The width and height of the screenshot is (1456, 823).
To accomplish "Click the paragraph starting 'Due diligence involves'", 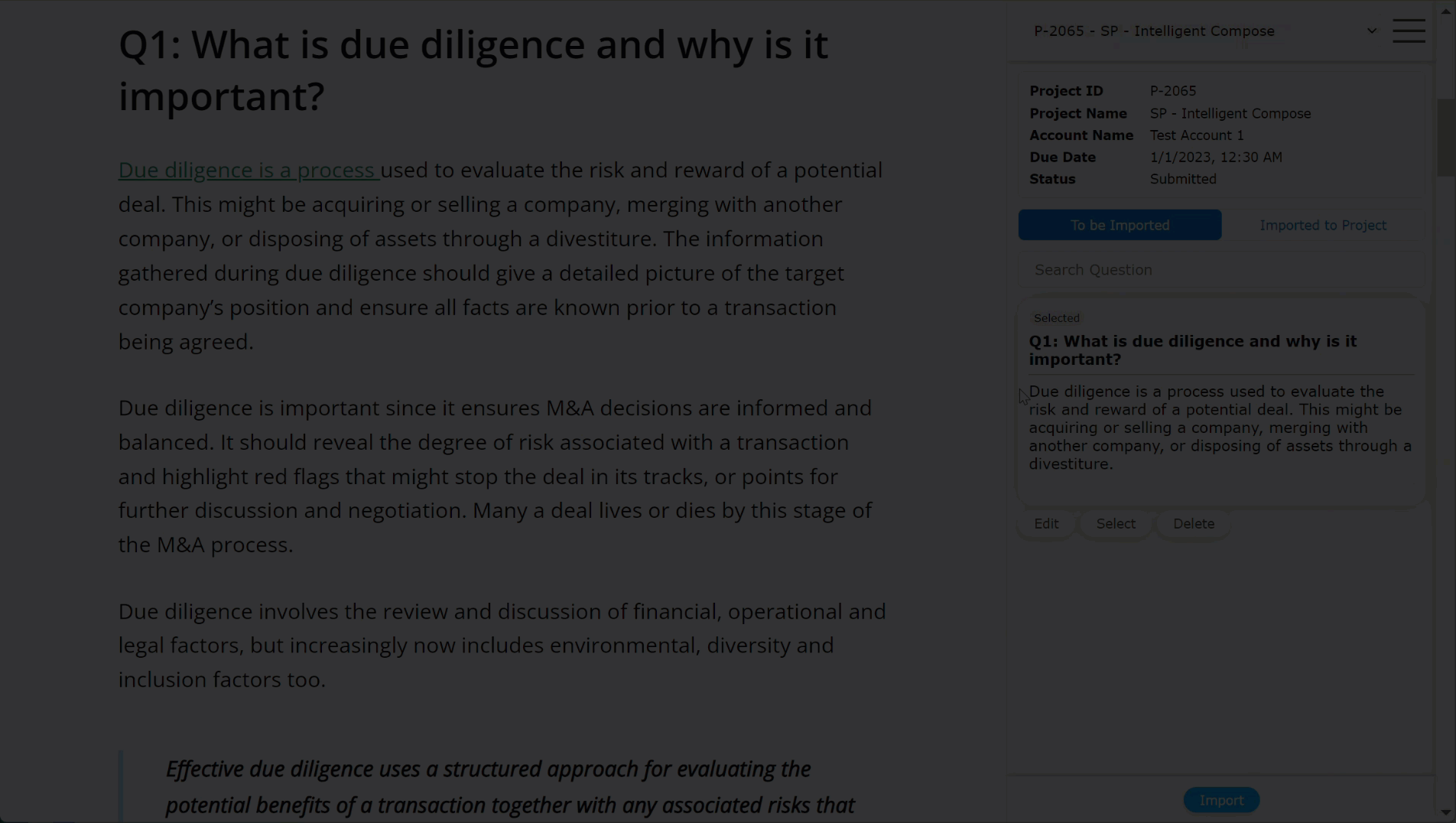I will pyautogui.click(x=502, y=646).
